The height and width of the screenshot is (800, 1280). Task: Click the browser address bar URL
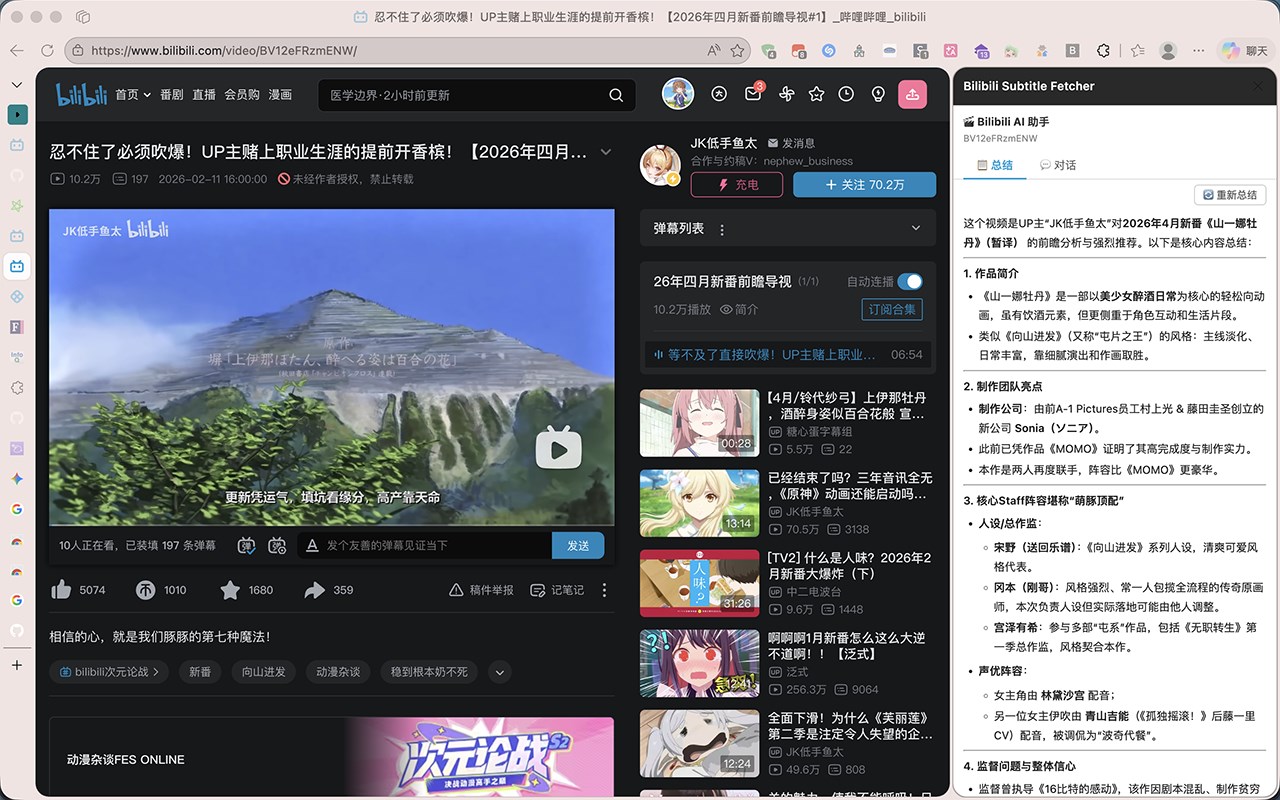pos(224,50)
